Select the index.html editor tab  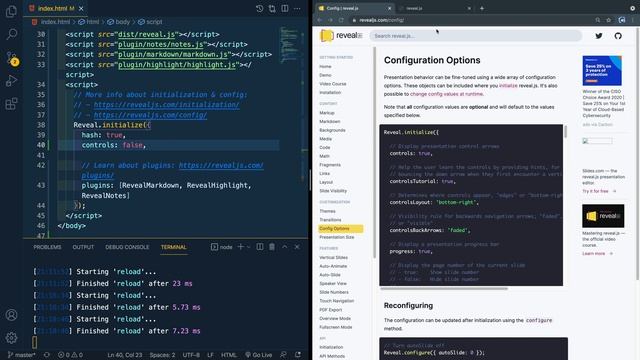[x=56, y=9]
